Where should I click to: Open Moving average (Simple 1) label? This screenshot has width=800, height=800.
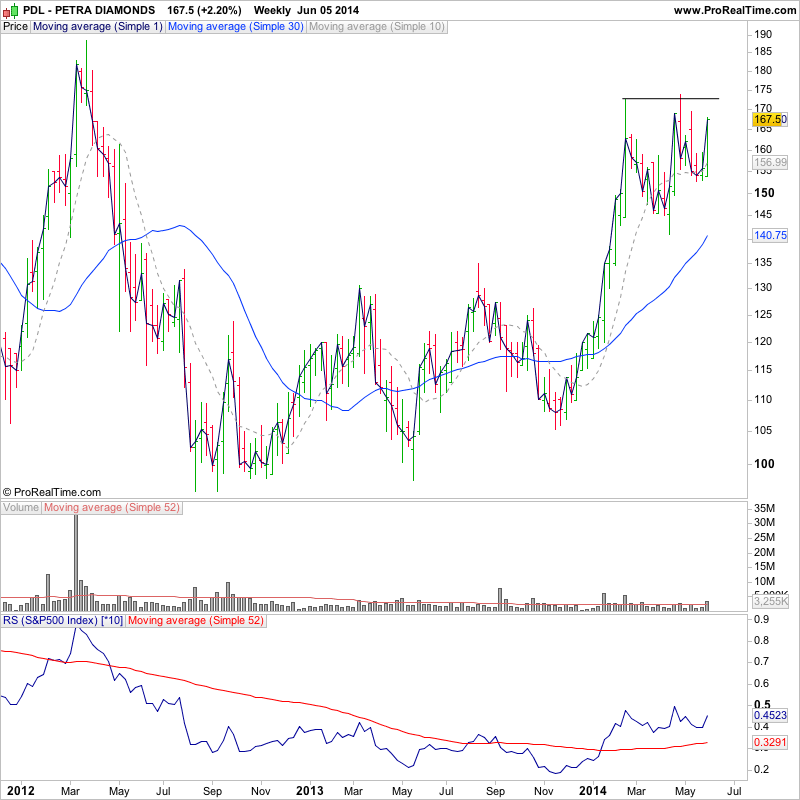[x=97, y=27]
